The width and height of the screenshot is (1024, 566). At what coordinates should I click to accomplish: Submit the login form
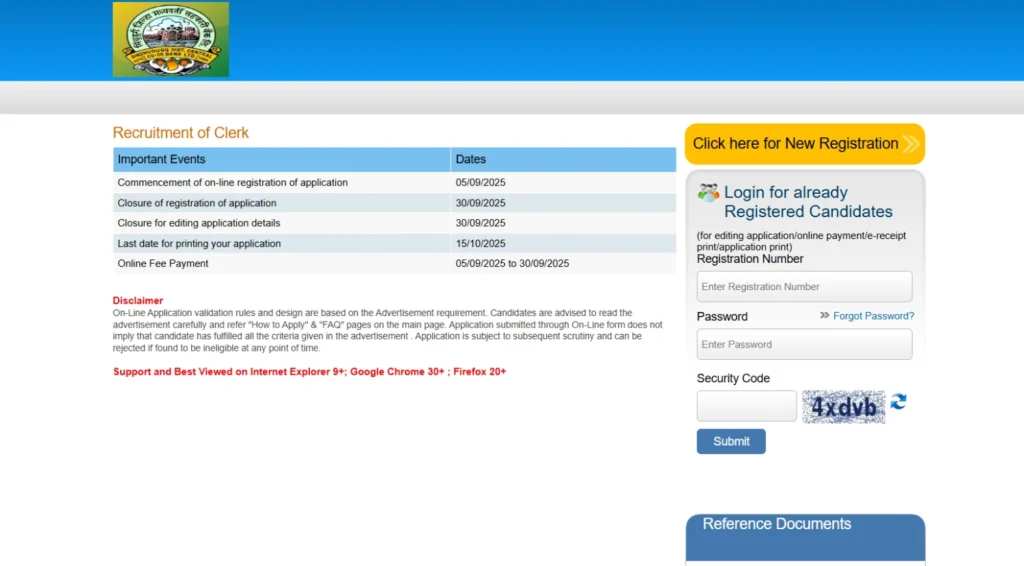(731, 441)
